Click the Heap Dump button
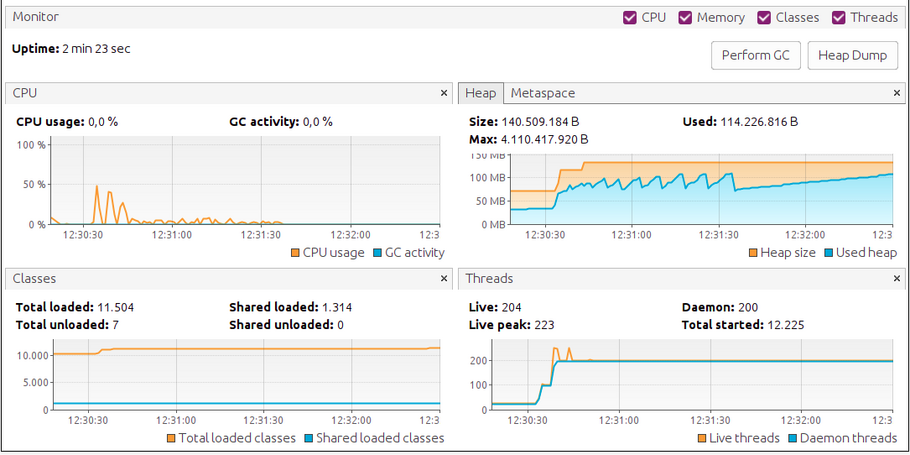This screenshot has width=910, height=455. 852,55
